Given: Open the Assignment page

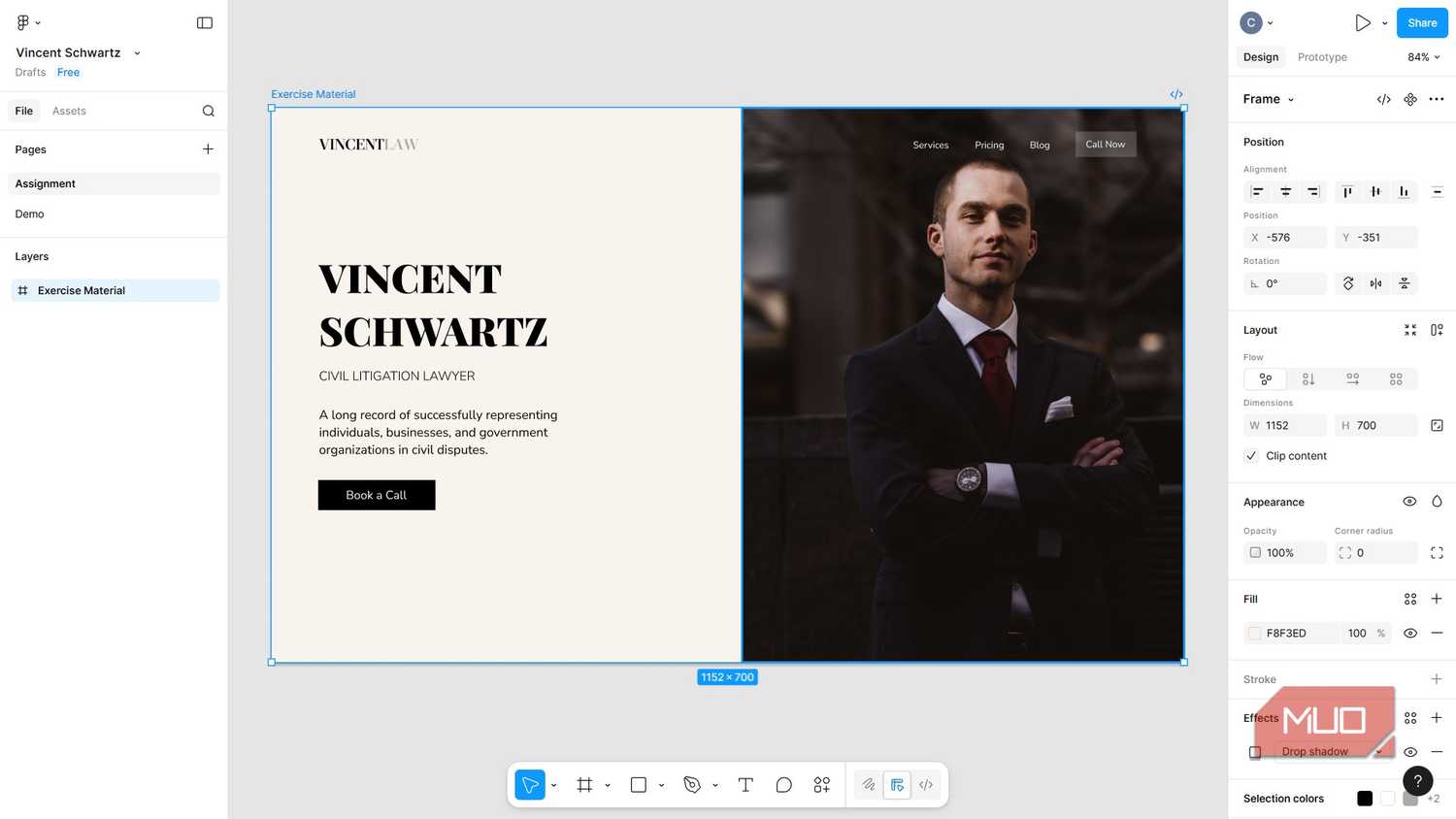Looking at the screenshot, I should coord(114,183).
